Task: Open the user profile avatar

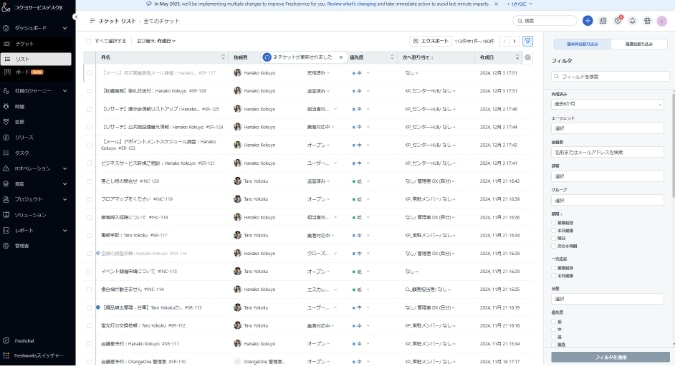Action: (662, 21)
